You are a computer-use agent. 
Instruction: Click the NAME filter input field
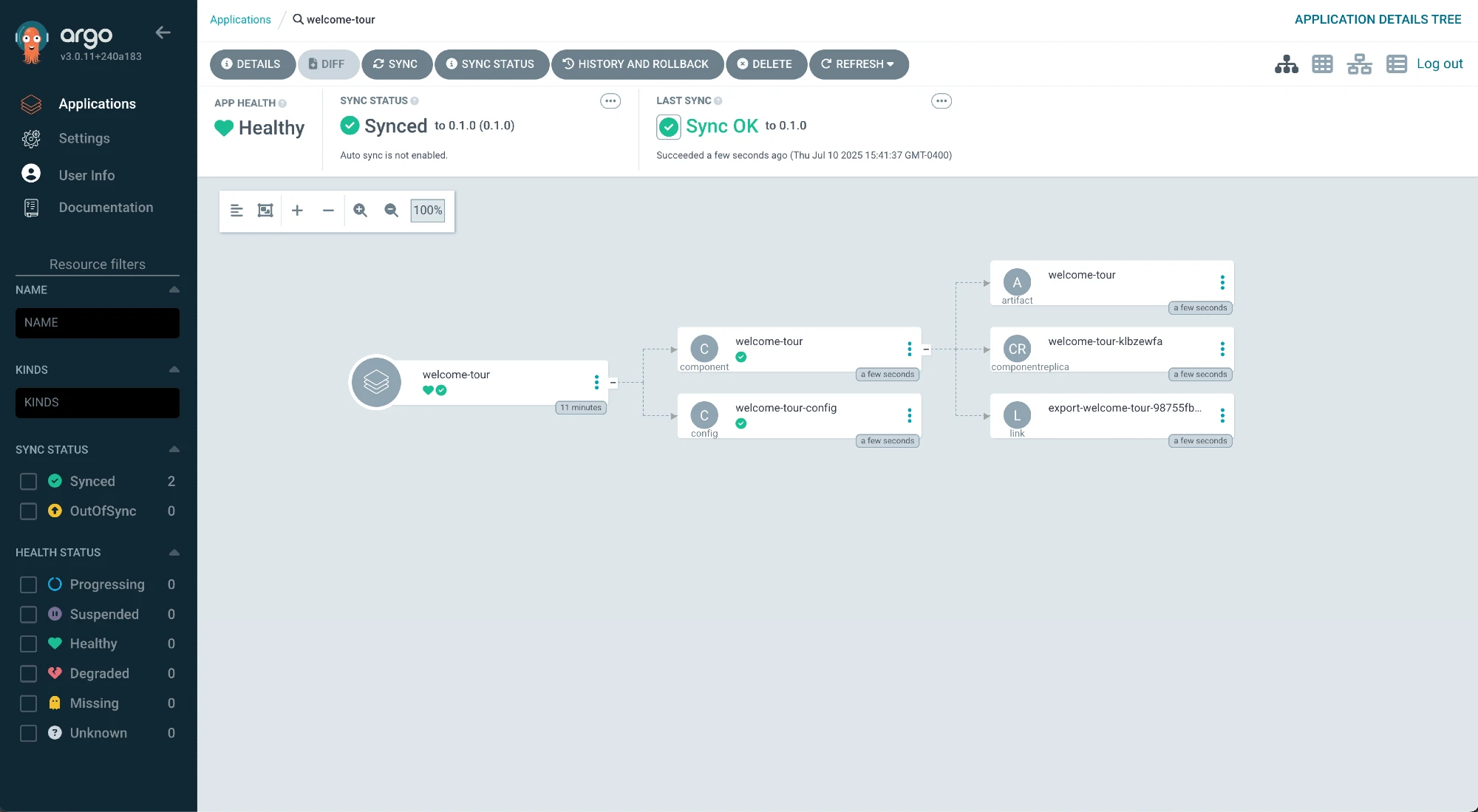[x=98, y=323]
